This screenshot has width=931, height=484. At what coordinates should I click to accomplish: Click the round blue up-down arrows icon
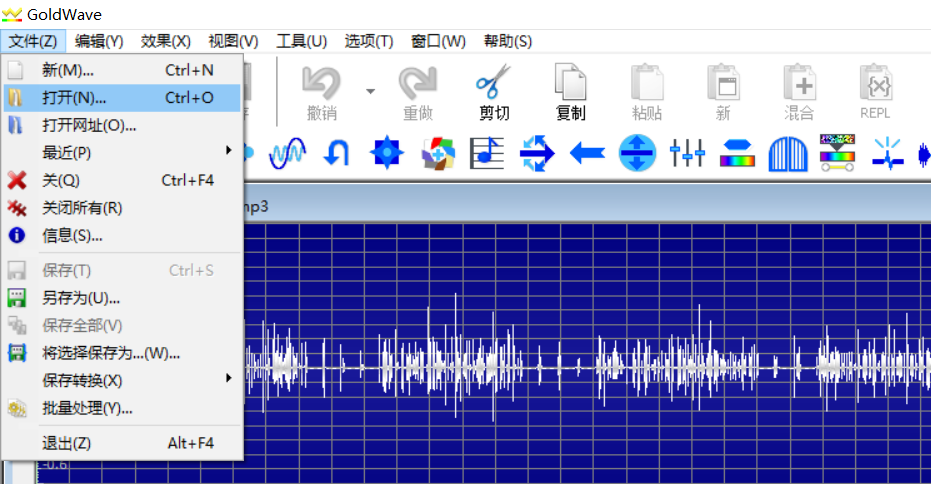point(637,153)
